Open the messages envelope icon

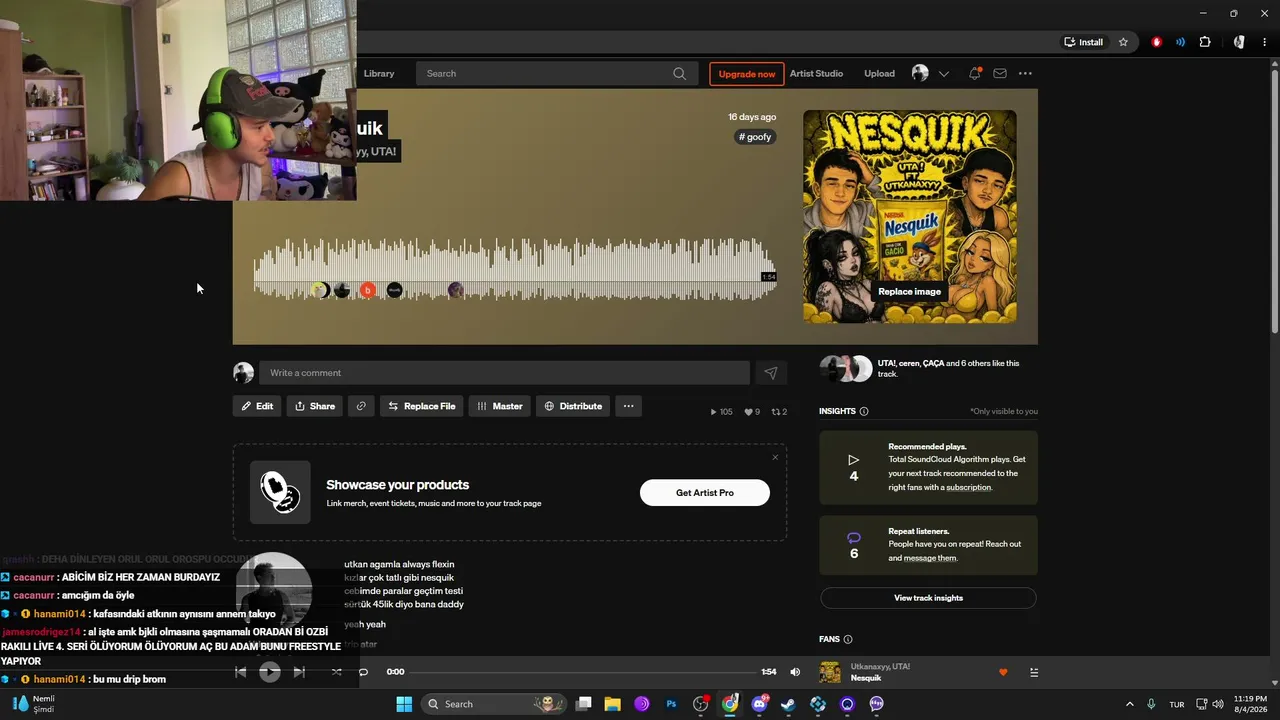click(x=1000, y=73)
